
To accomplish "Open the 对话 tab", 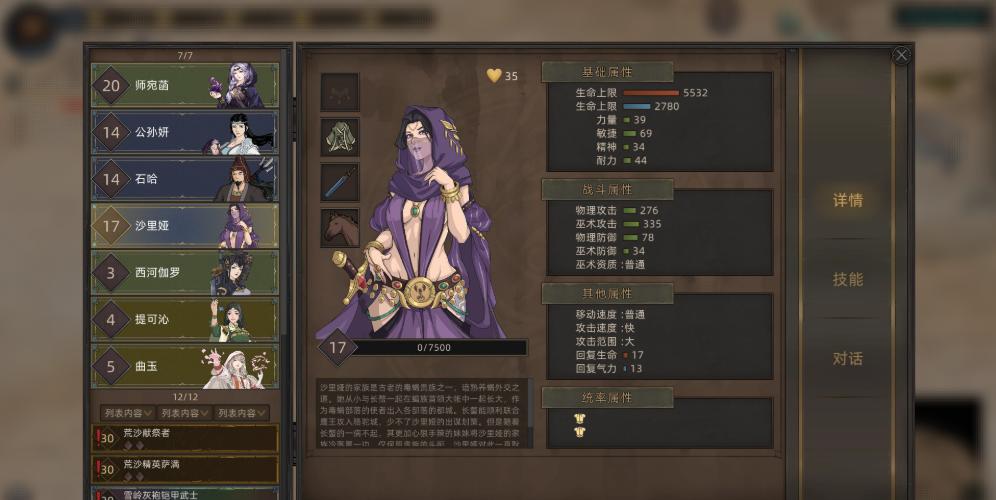I will [x=847, y=358].
